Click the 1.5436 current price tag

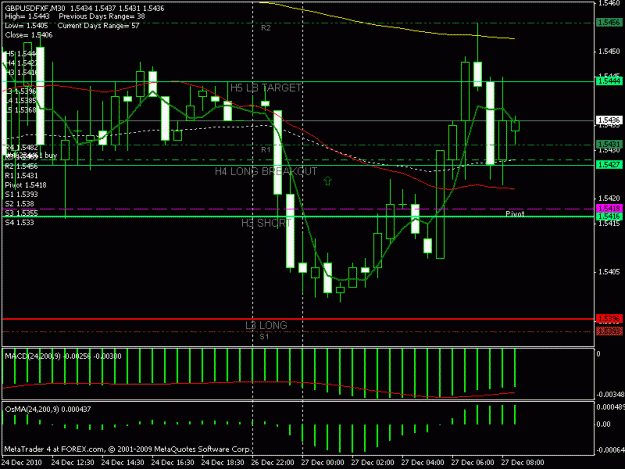tap(609, 120)
